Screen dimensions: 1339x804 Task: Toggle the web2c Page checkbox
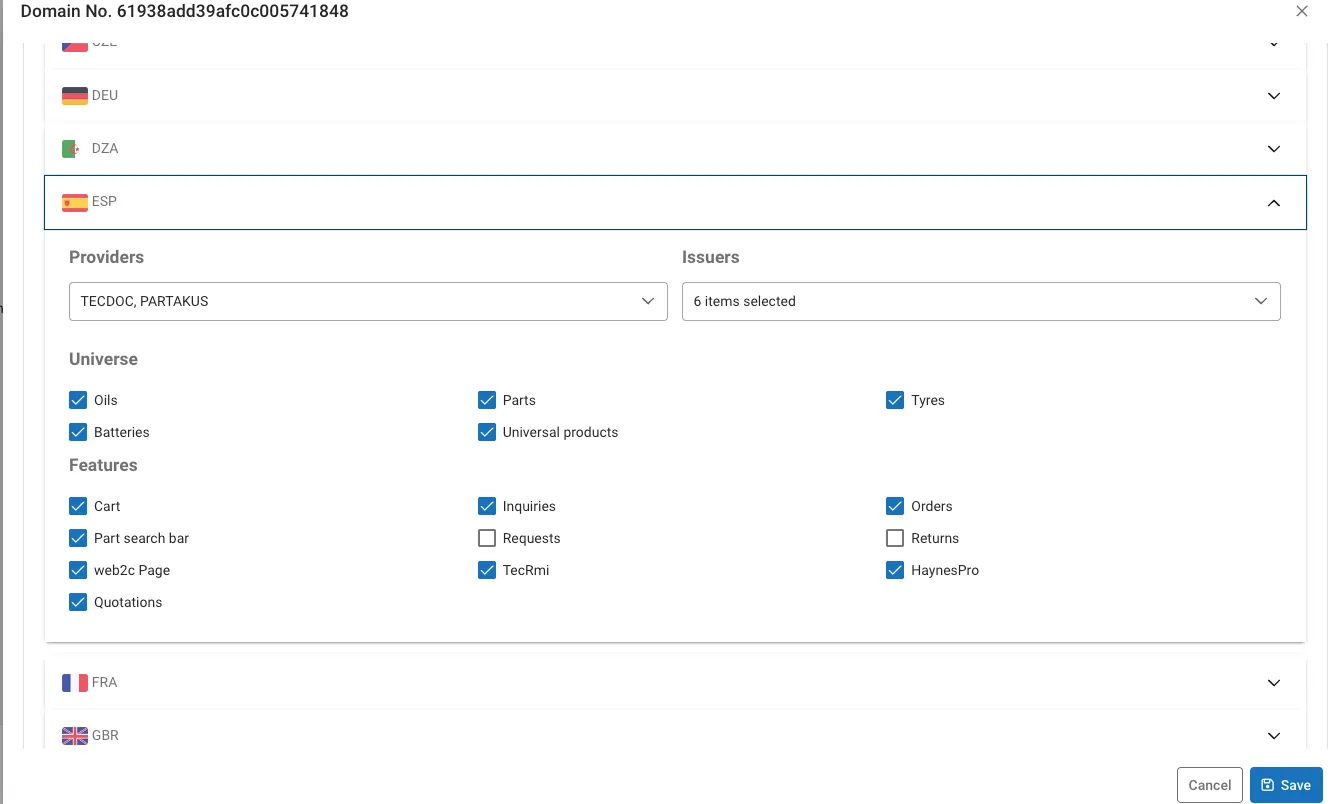(x=78, y=570)
